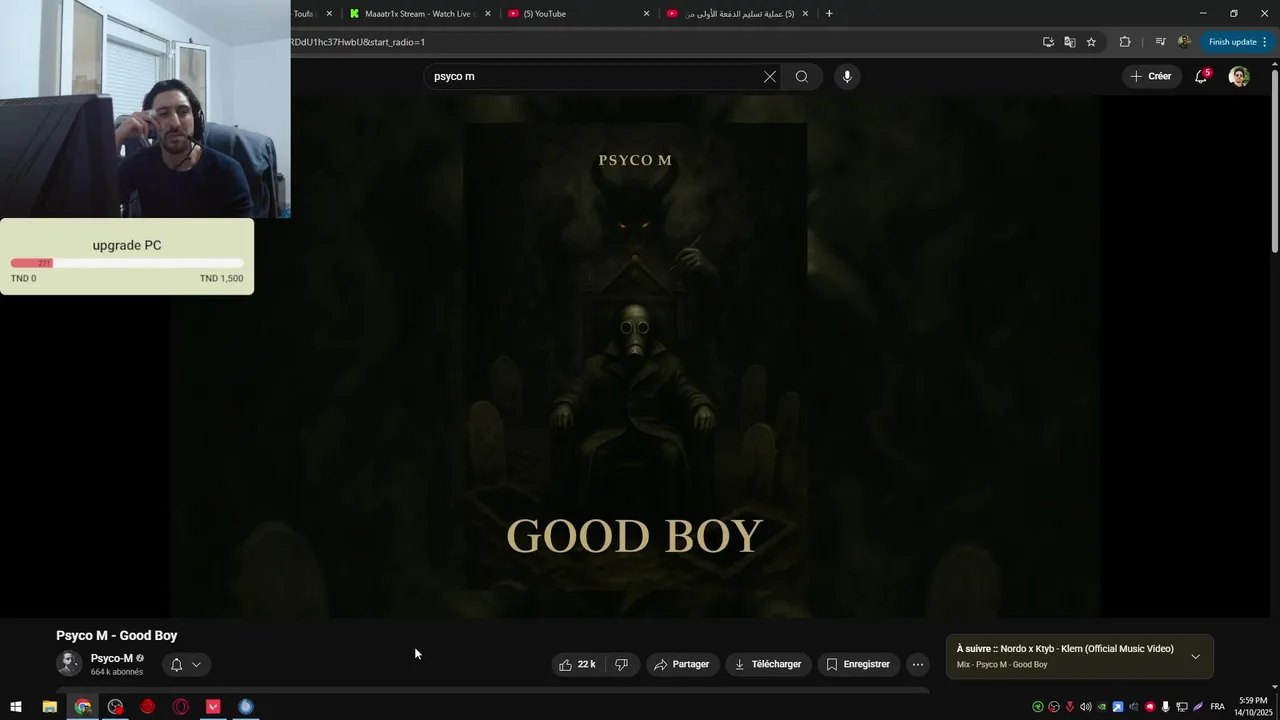Image resolution: width=1280 pixels, height=720 pixels.
Task: Clear the YouTube search box text
Action: [x=770, y=76]
